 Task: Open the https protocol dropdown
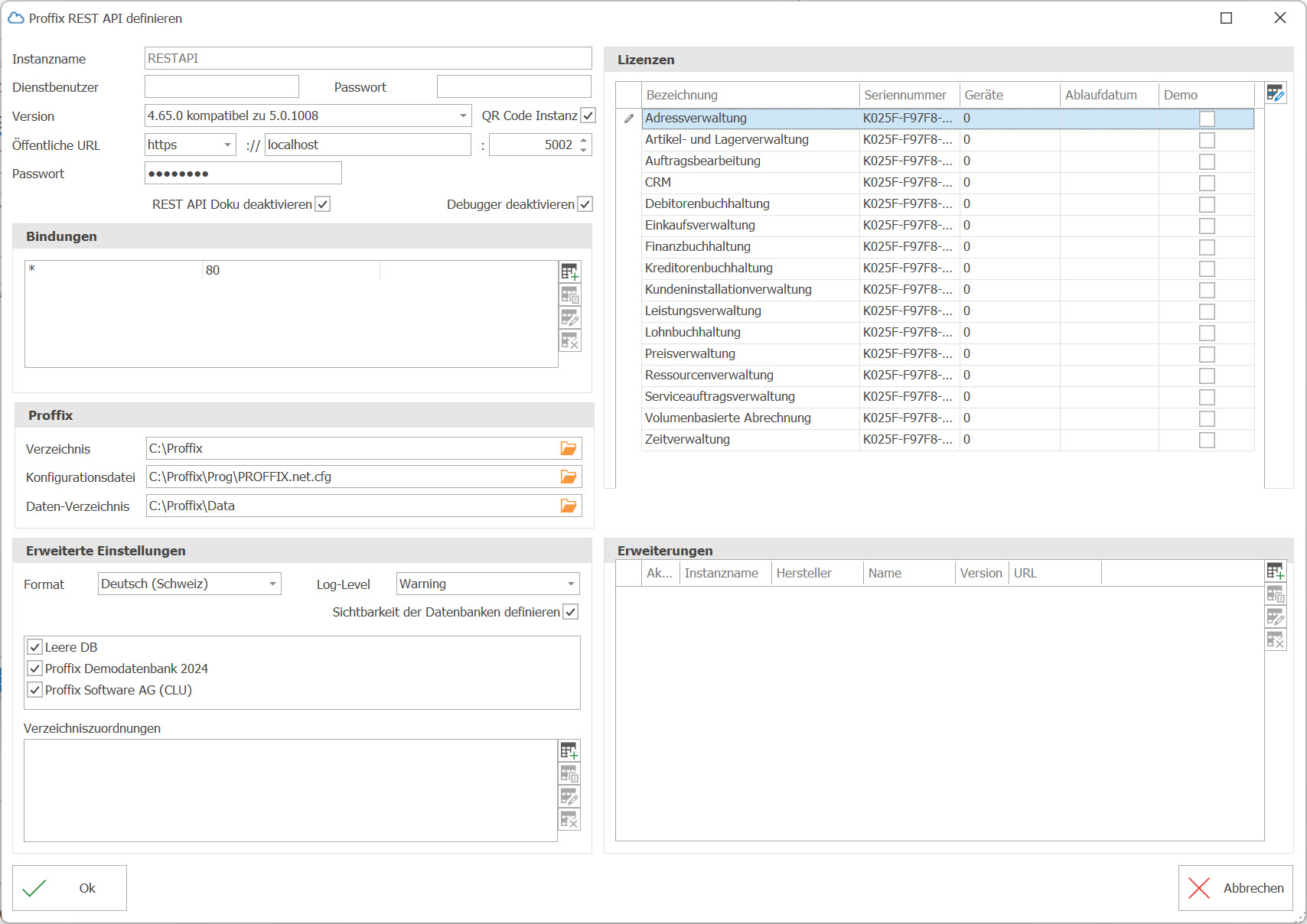pos(227,145)
